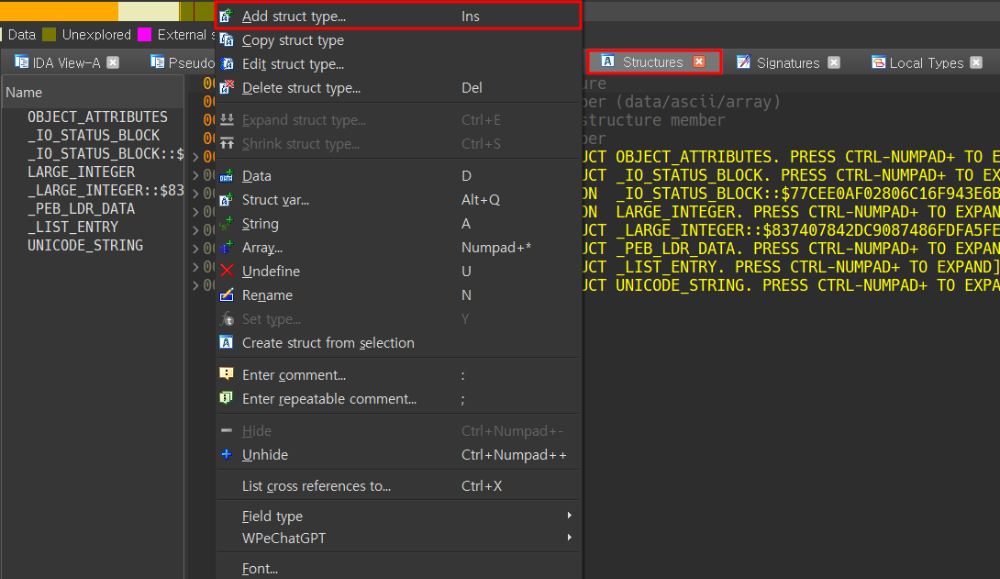Open the Field type submenu

pyautogui.click(x=398, y=516)
